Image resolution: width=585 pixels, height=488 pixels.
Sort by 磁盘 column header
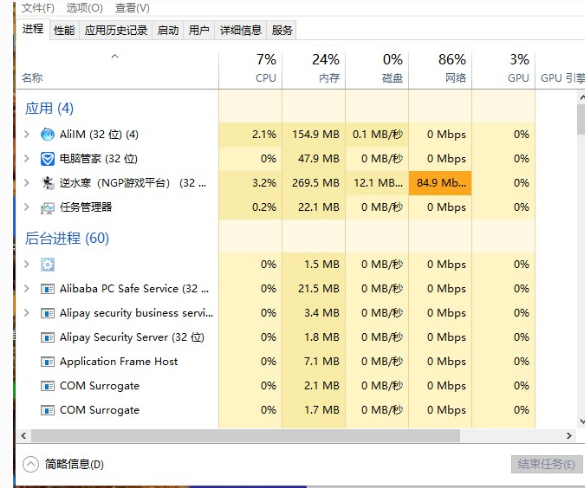[377, 69]
